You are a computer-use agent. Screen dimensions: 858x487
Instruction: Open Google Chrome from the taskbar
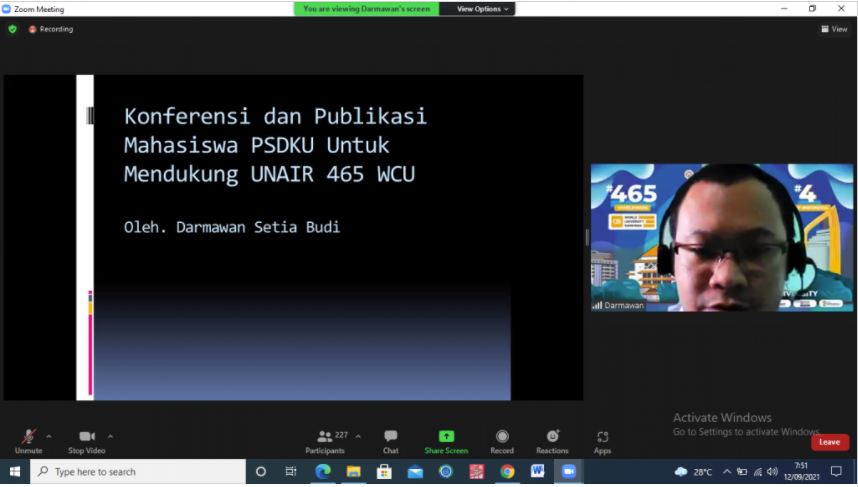(x=507, y=471)
